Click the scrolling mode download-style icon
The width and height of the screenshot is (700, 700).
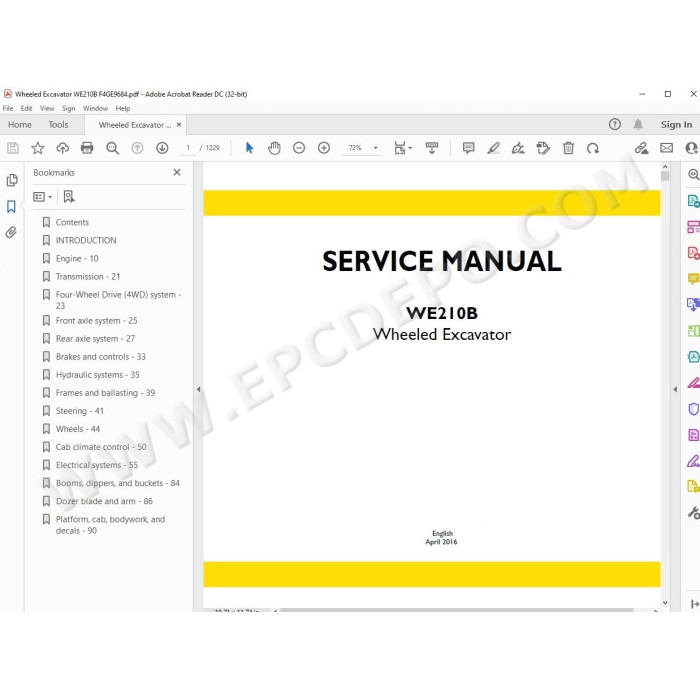[432, 148]
